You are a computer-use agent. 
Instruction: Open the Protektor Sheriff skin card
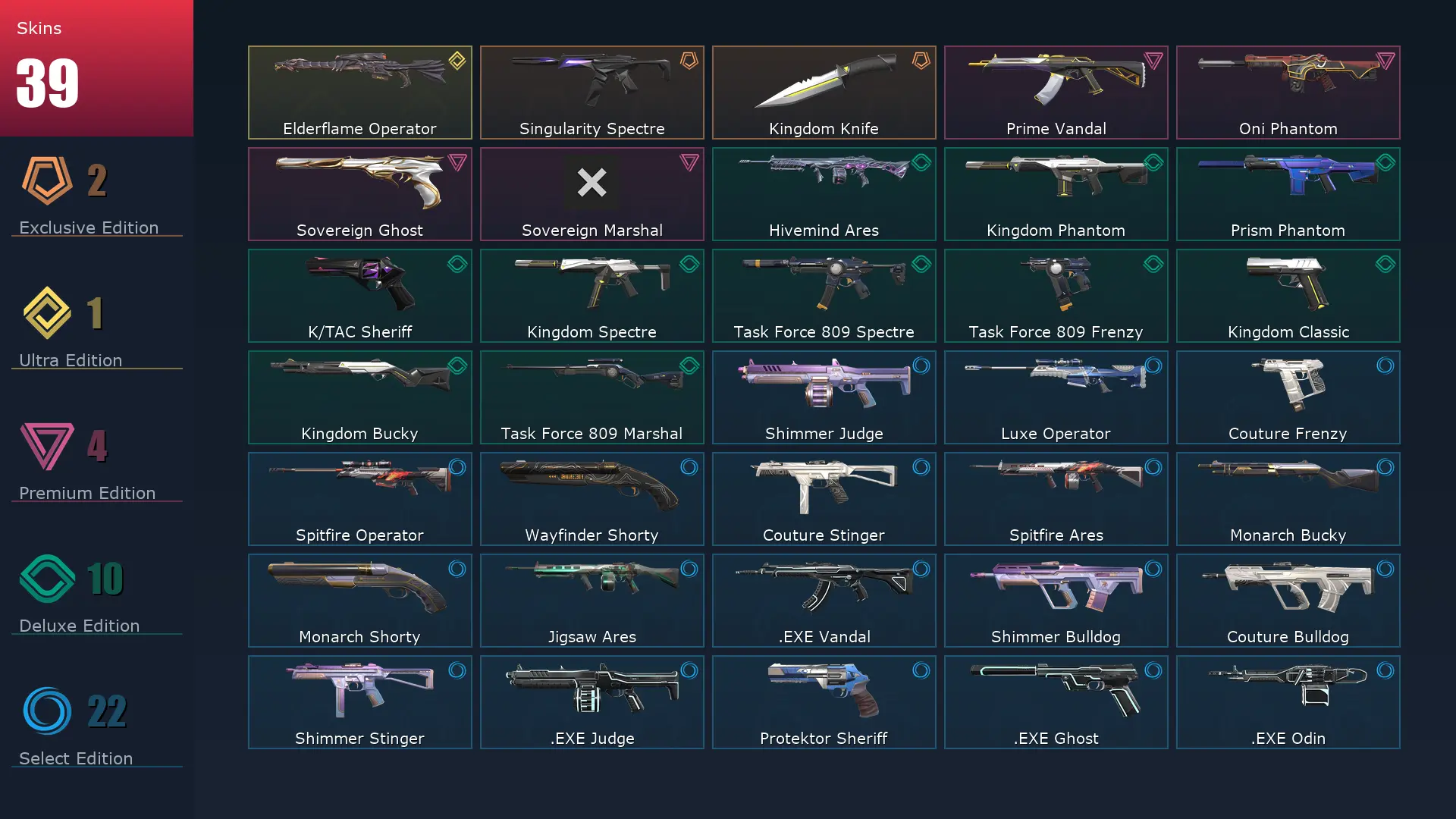[x=824, y=702]
